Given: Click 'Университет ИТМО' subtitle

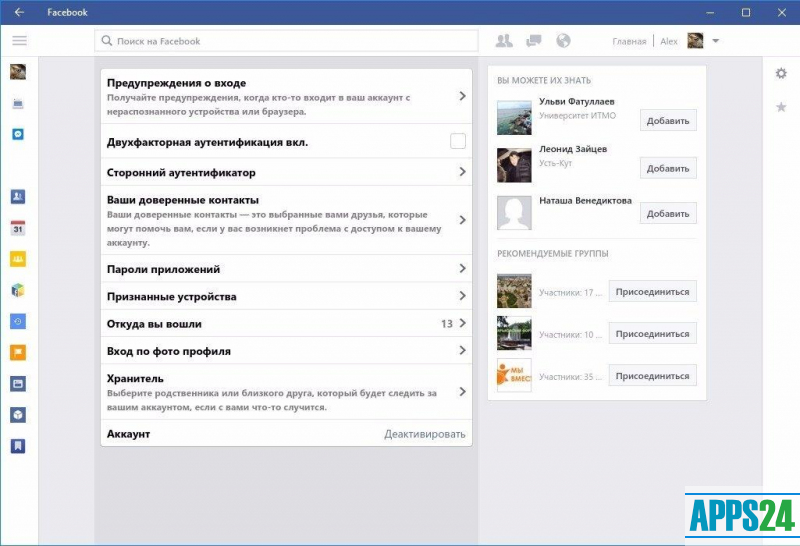Looking at the screenshot, I should [x=578, y=116].
